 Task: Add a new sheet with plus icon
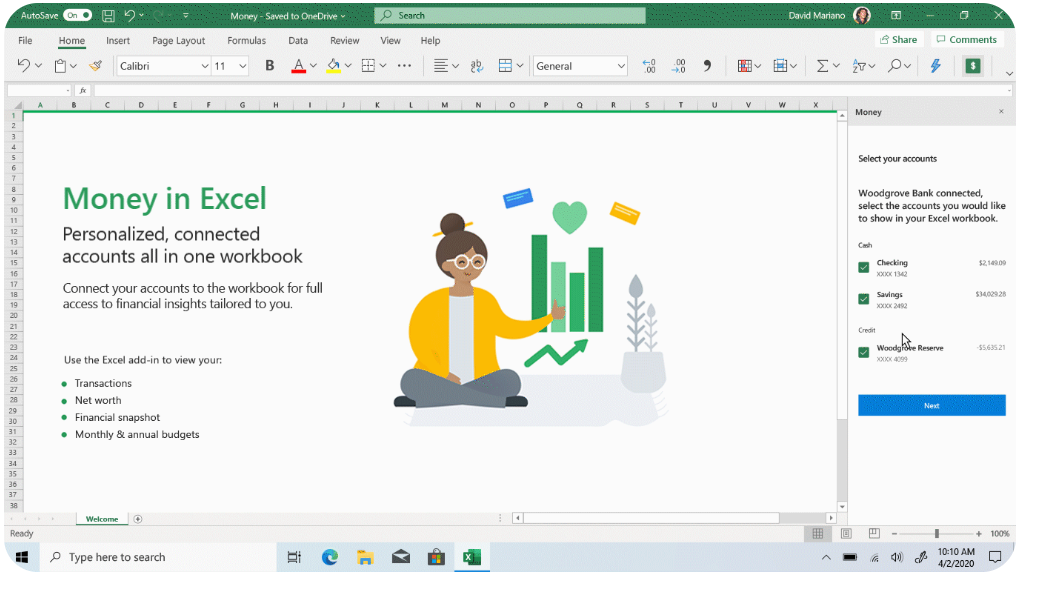(138, 519)
